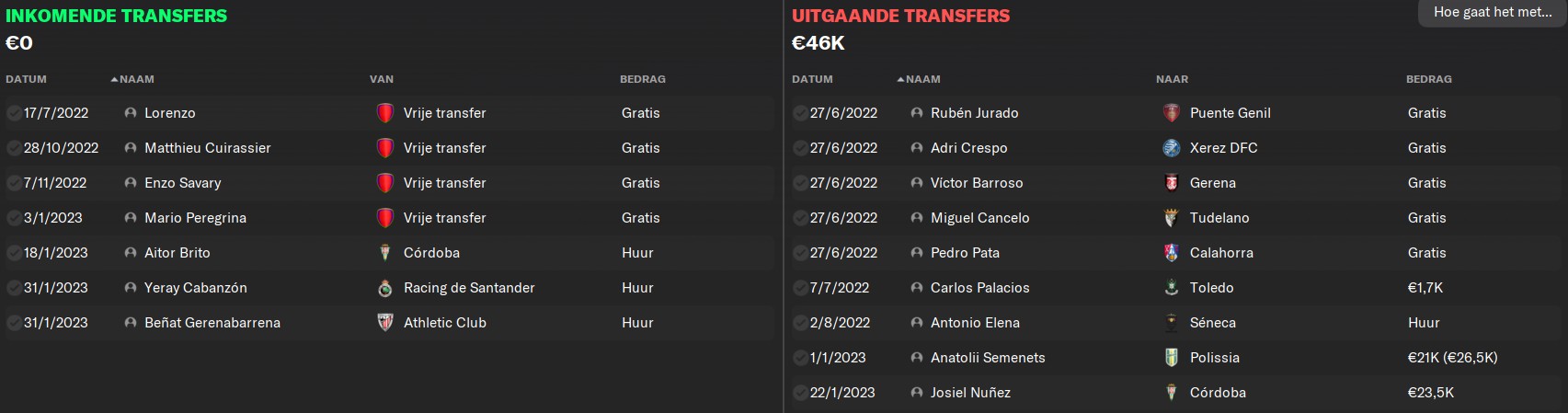The image size is (1568, 413).
Task: Select the row checkbox for Lorenzo's transfer
Action: [x=14, y=113]
